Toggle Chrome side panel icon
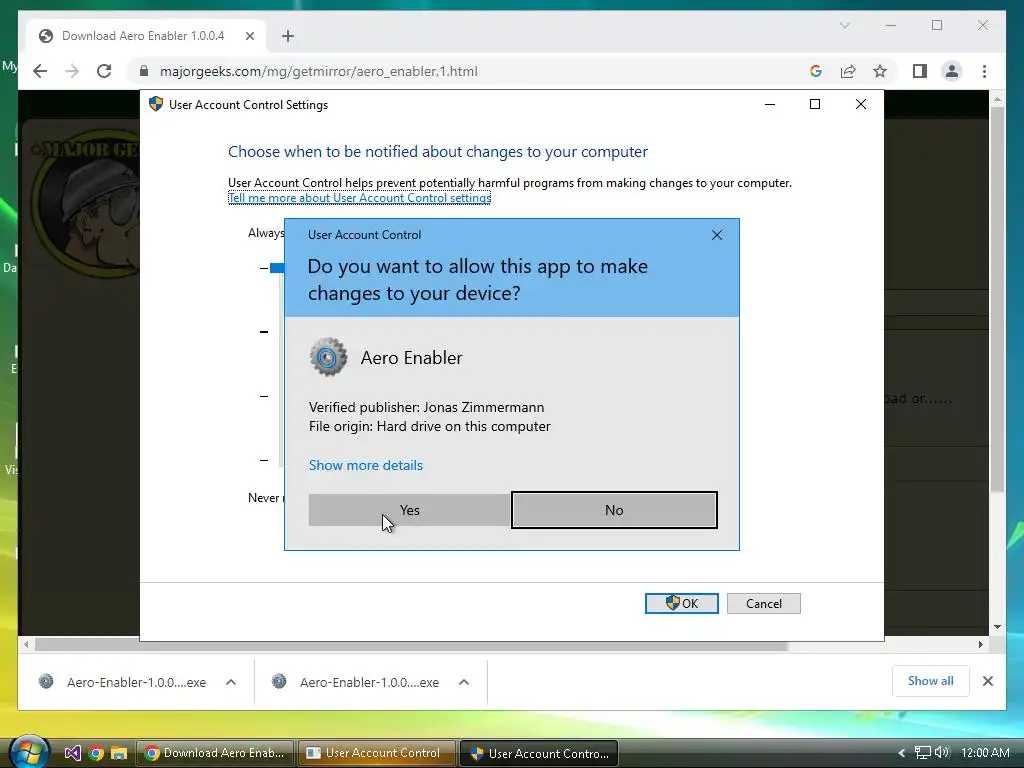 click(x=920, y=71)
